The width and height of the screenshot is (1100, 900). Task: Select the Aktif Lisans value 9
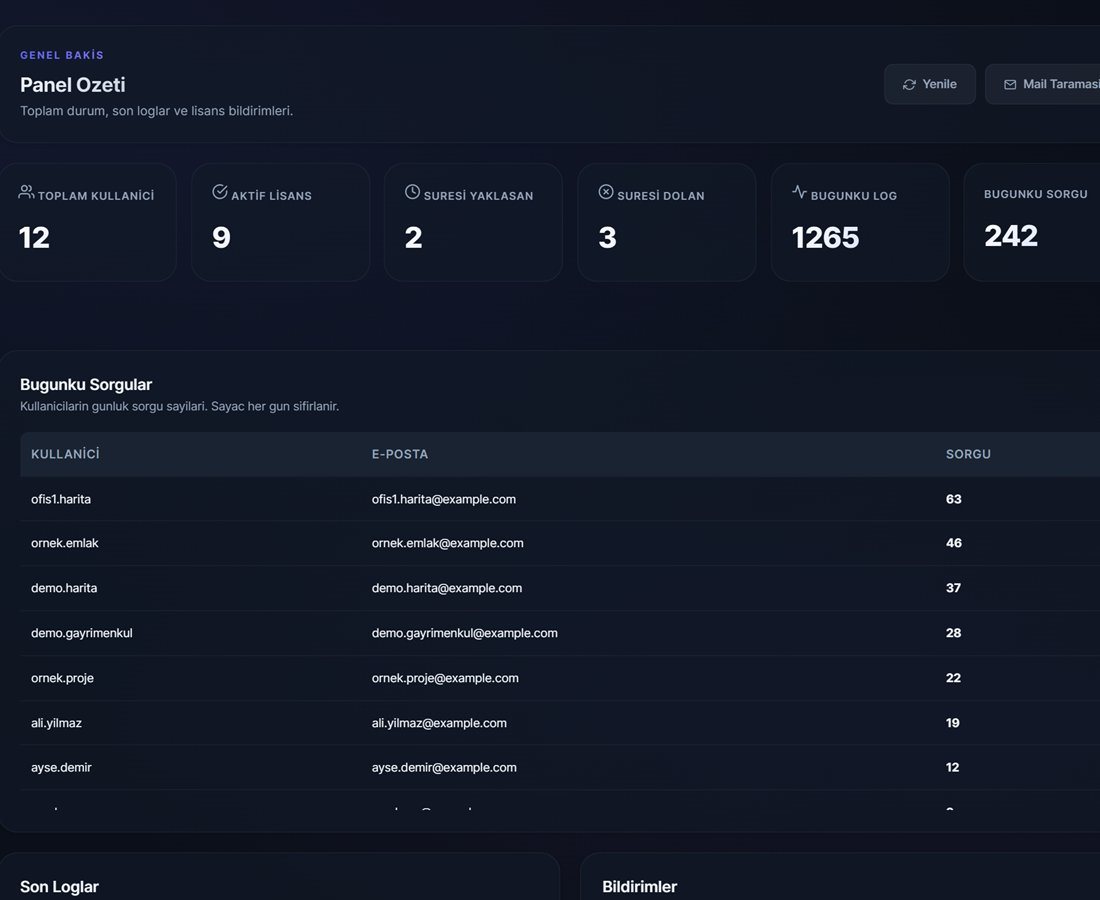(x=221, y=238)
